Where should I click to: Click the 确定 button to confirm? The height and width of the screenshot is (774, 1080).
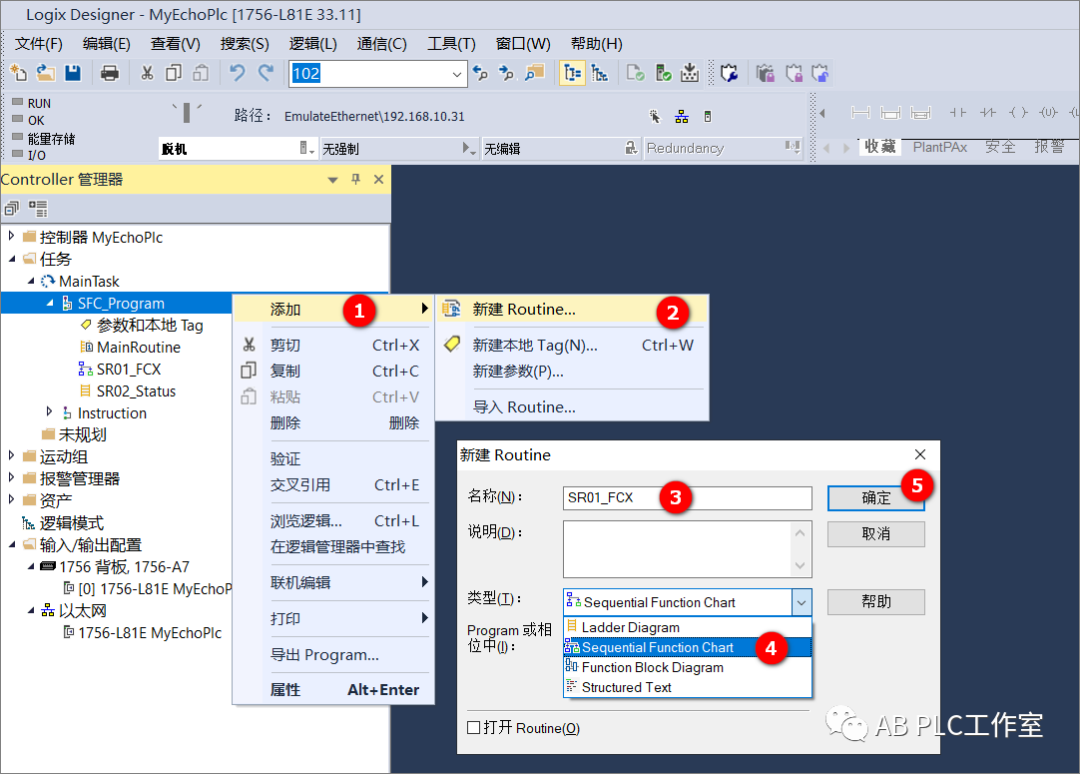(x=875, y=498)
